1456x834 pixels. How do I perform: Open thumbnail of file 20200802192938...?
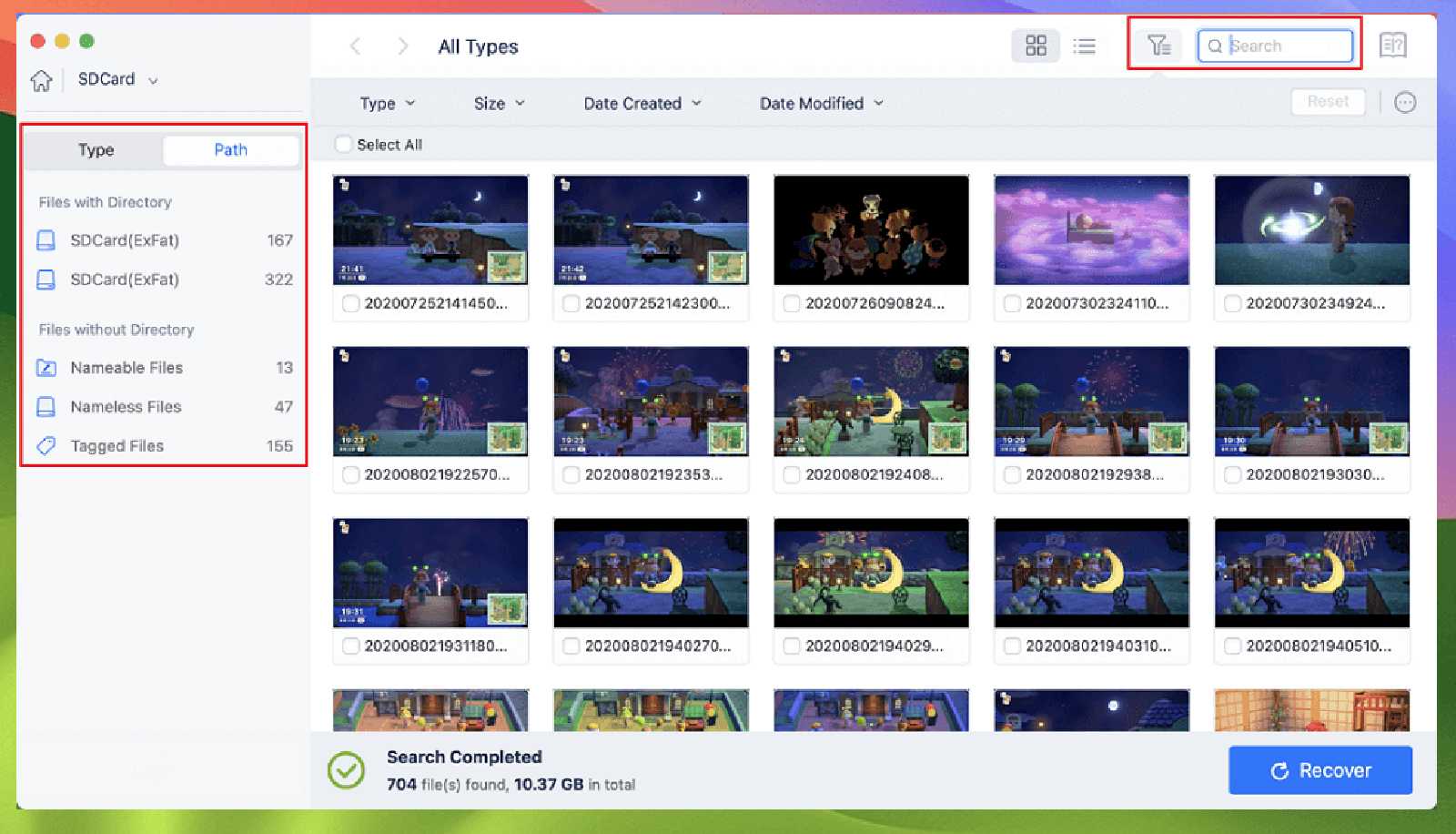[1091, 402]
